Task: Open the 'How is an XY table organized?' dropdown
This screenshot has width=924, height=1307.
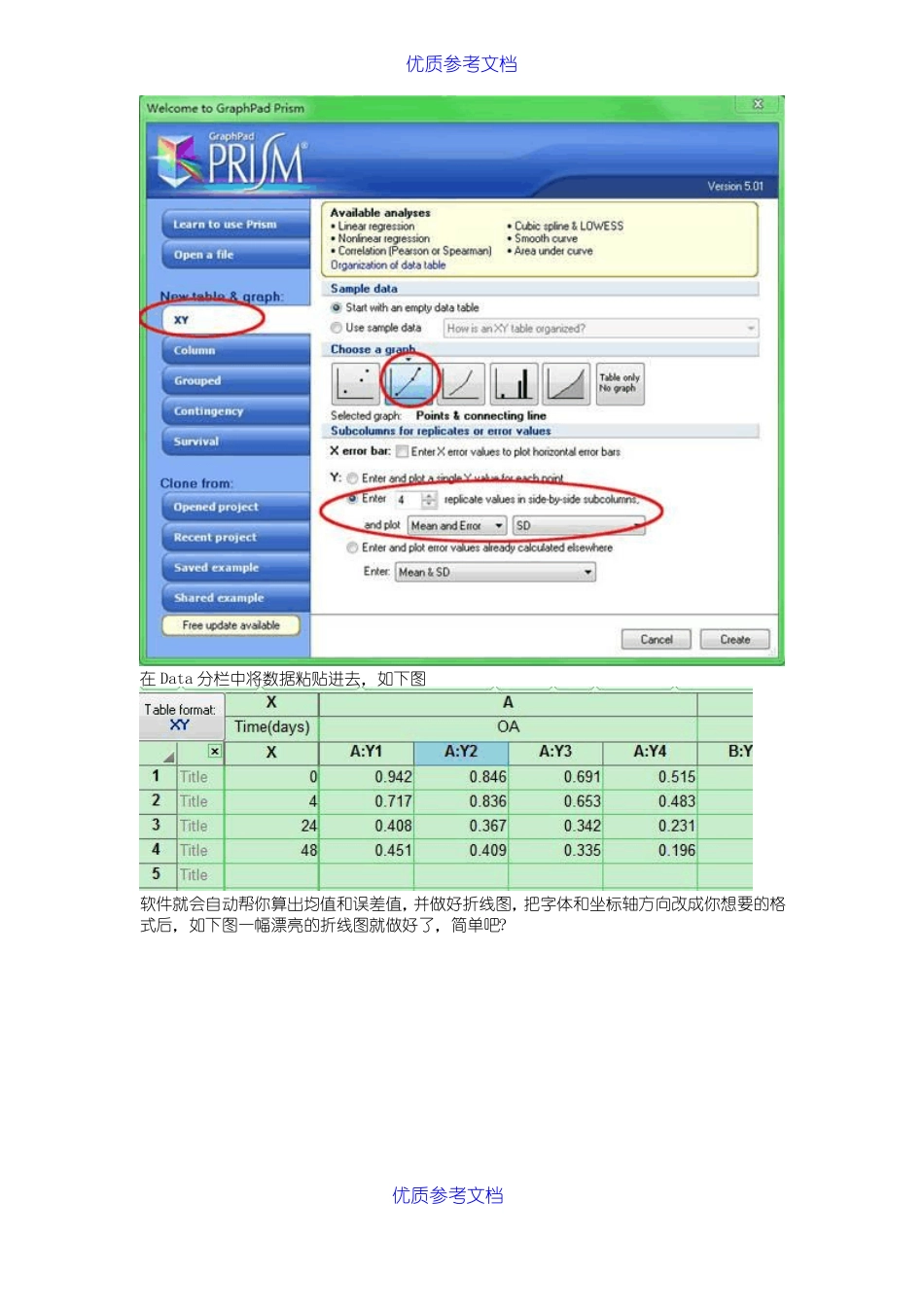Action: click(601, 329)
